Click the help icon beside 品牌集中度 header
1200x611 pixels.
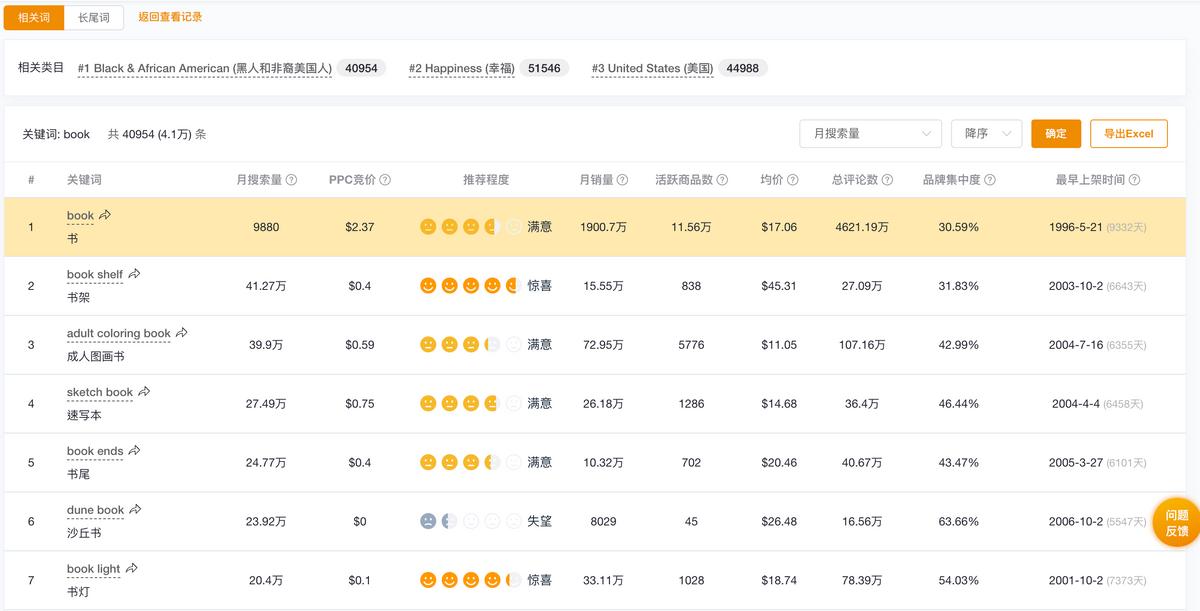coord(989,180)
